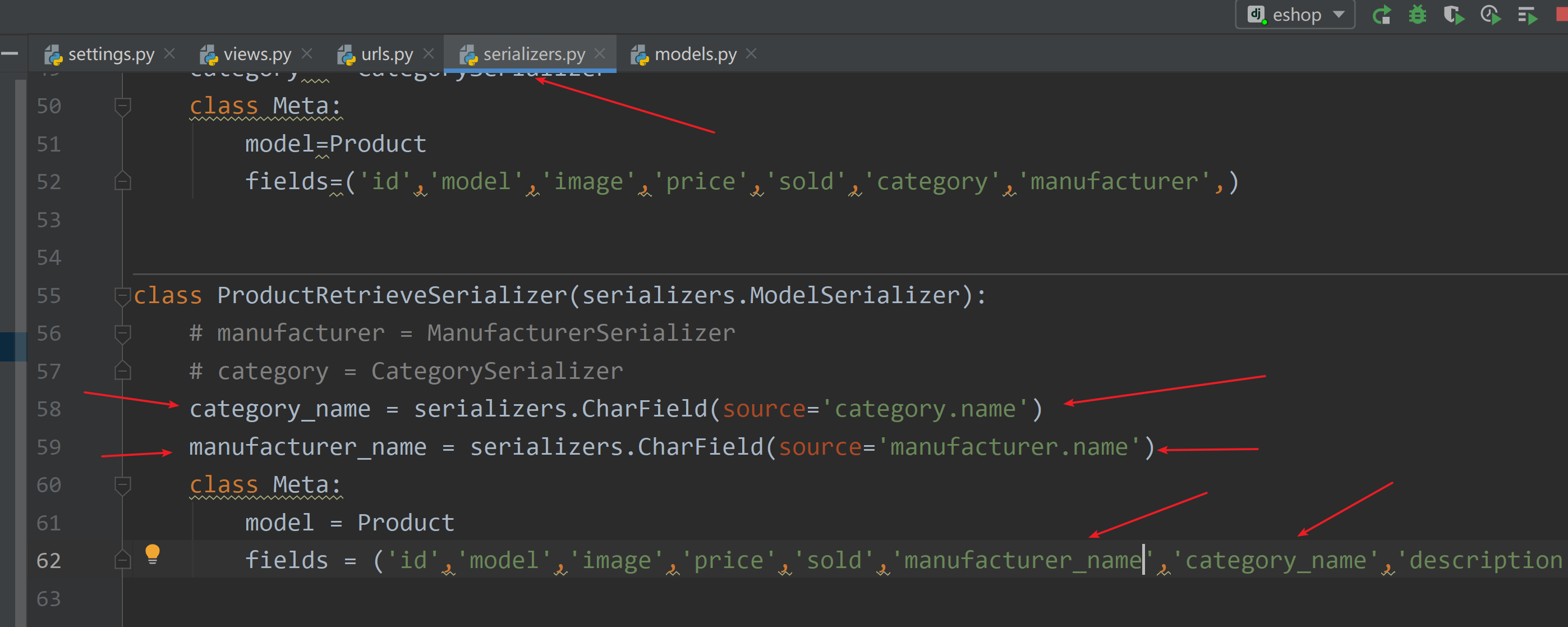This screenshot has width=1568, height=627.
Task: Close the serializers.py tab
Action: (600, 54)
